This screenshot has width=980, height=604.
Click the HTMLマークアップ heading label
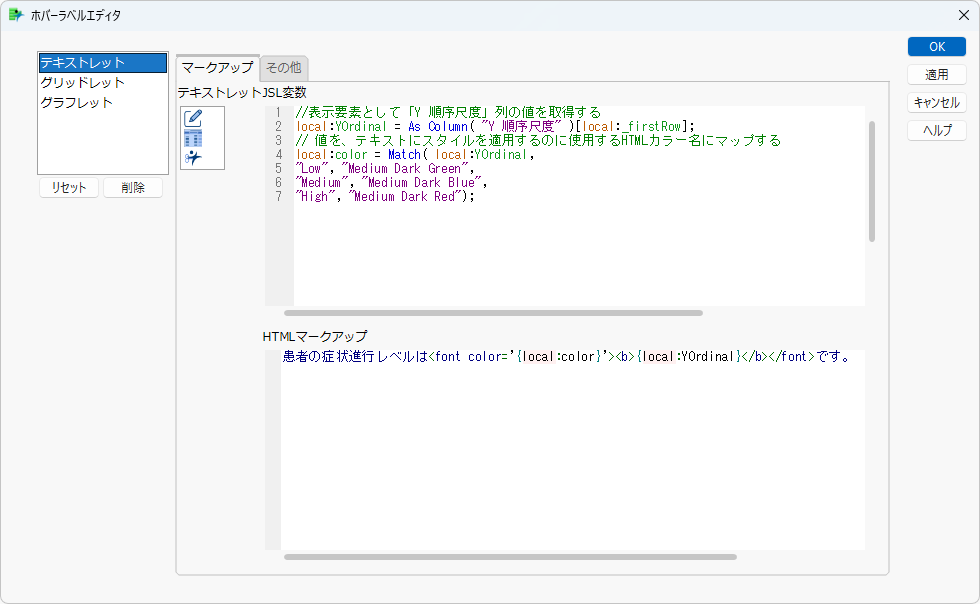[315, 336]
